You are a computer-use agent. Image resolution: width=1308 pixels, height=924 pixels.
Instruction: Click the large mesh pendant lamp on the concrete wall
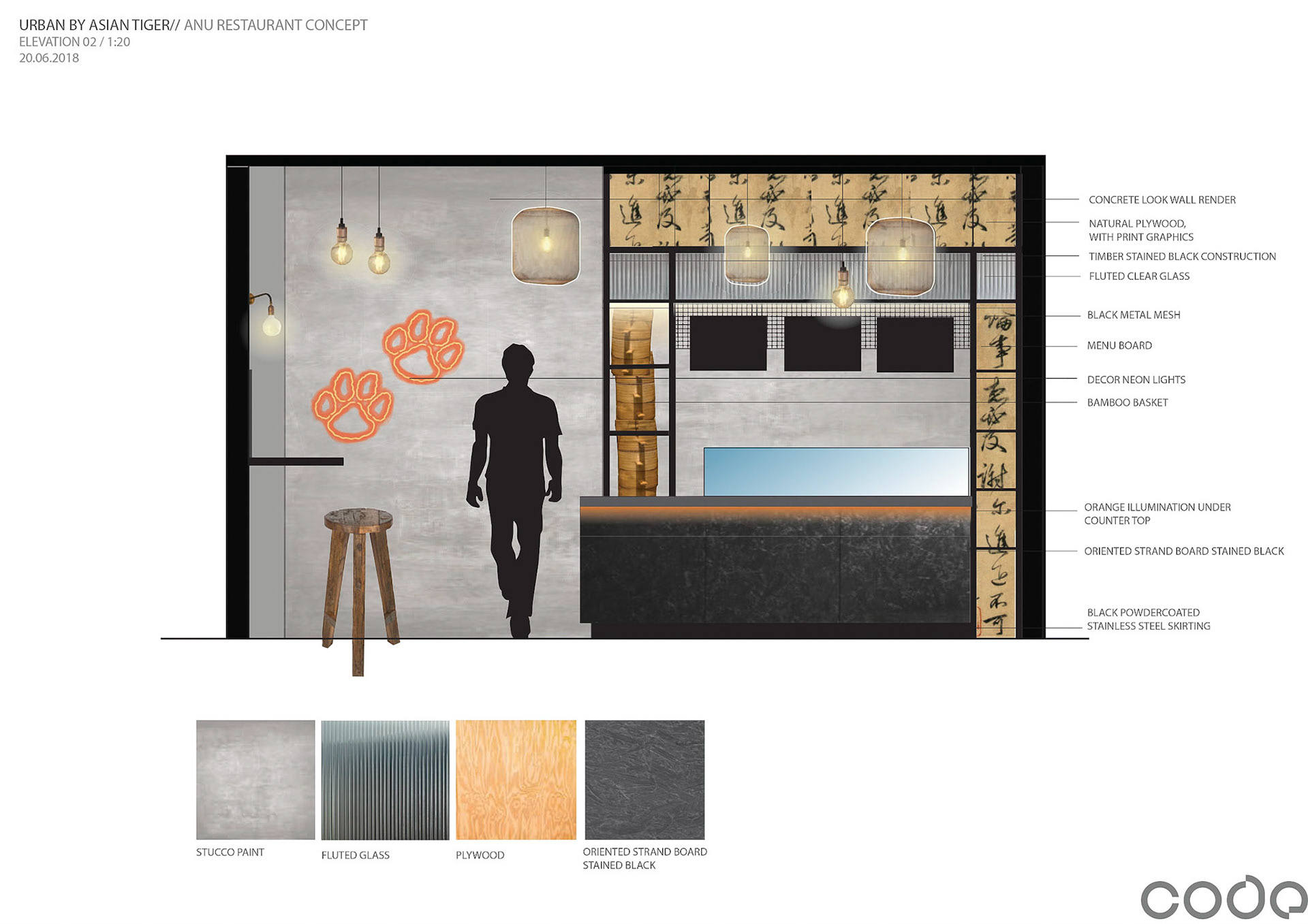546,246
